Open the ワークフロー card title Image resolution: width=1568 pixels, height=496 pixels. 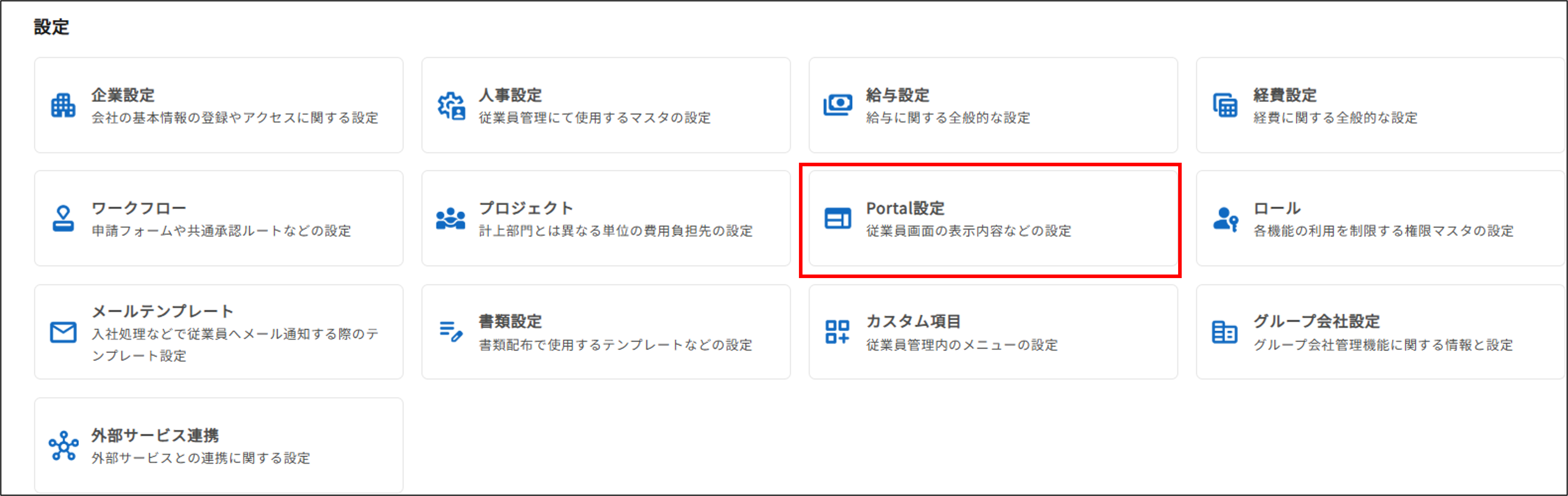coord(139,208)
